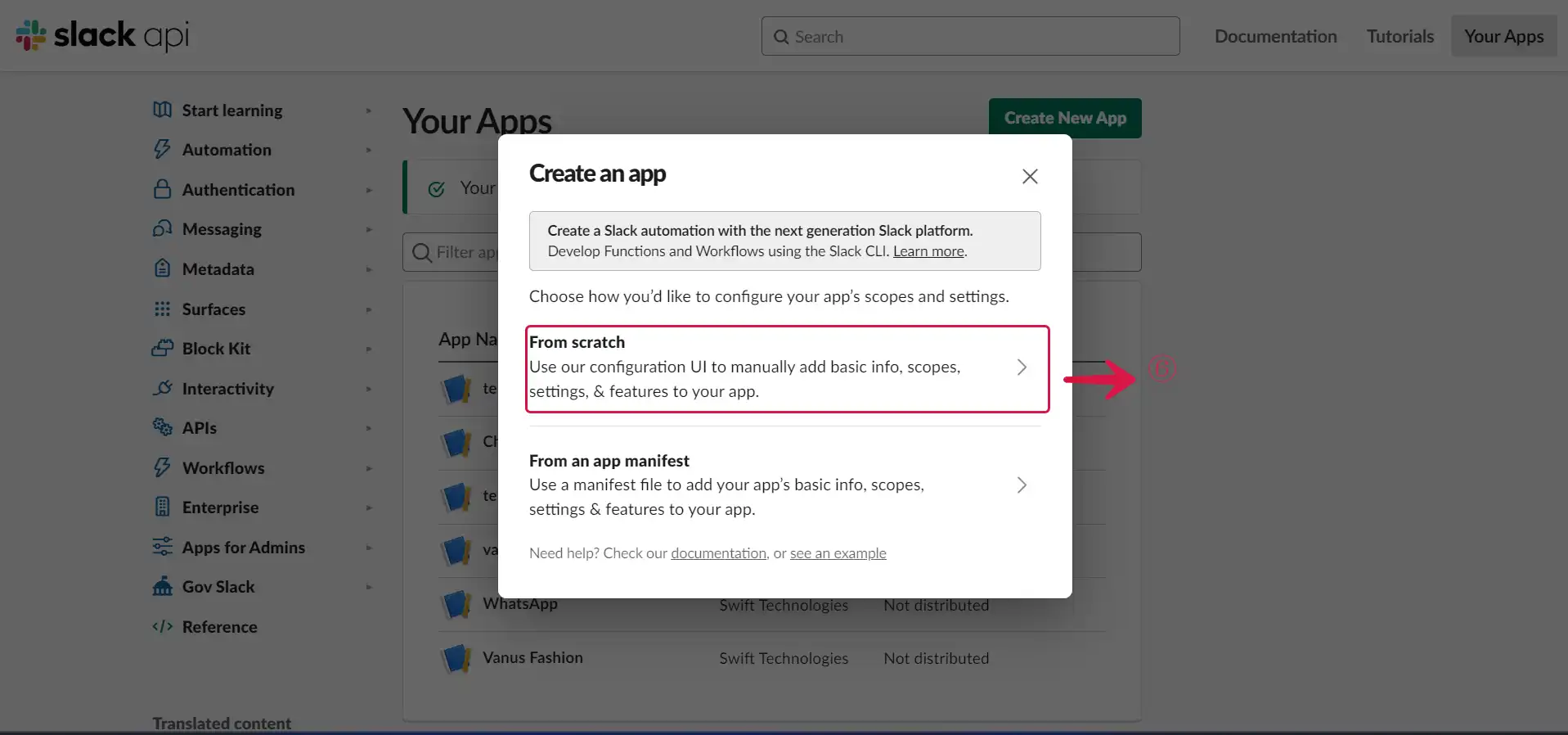Click the Filter apps magnifier icon
Image resolution: width=1568 pixels, height=735 pixels.
pos(422,252)
